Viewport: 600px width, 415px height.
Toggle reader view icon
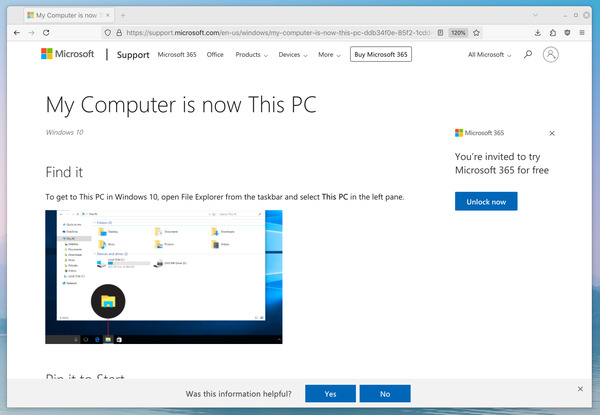pyautogui.click(x=440, y=33)
